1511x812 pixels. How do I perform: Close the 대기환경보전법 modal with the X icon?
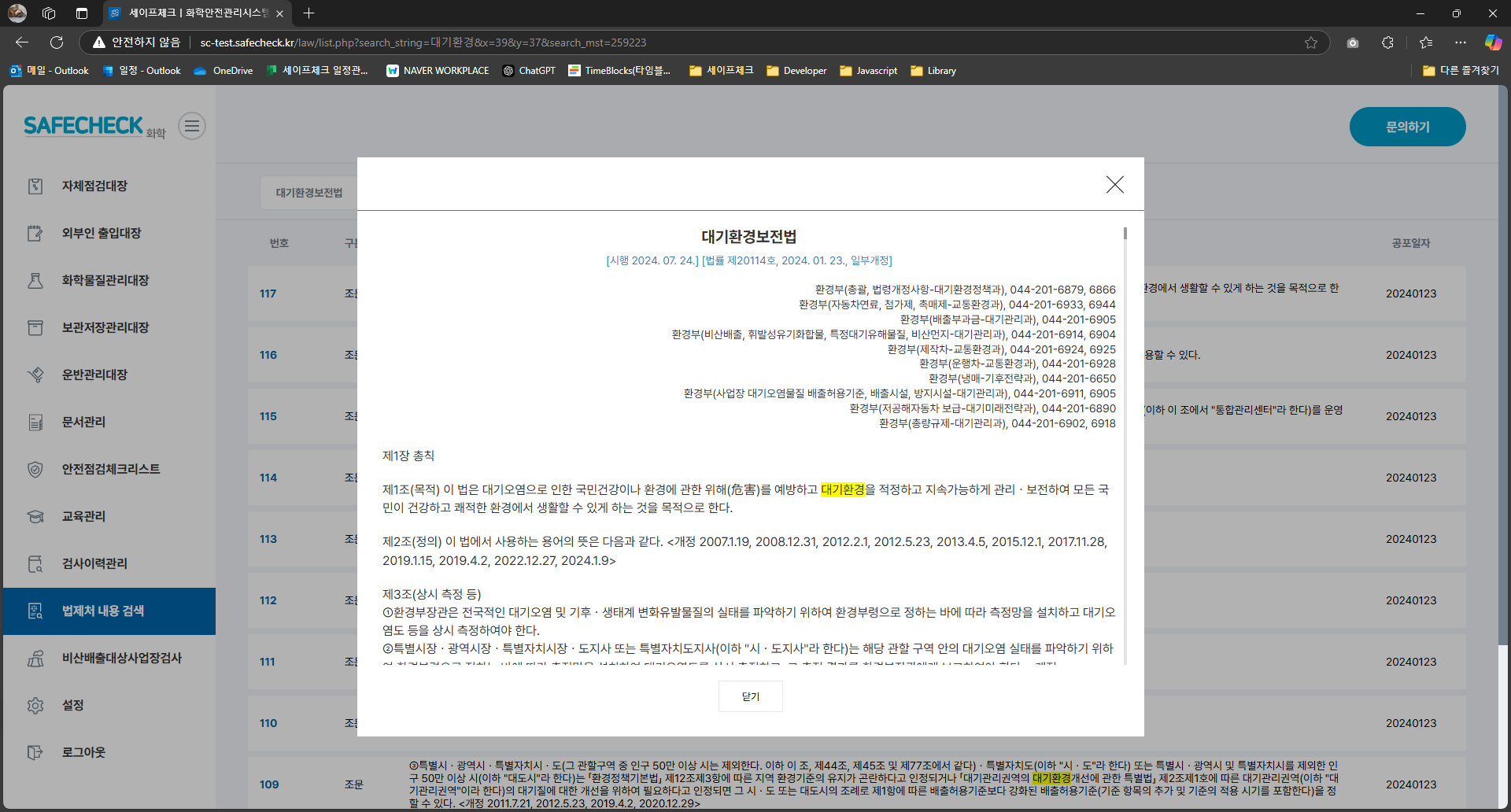[1114, 184]
